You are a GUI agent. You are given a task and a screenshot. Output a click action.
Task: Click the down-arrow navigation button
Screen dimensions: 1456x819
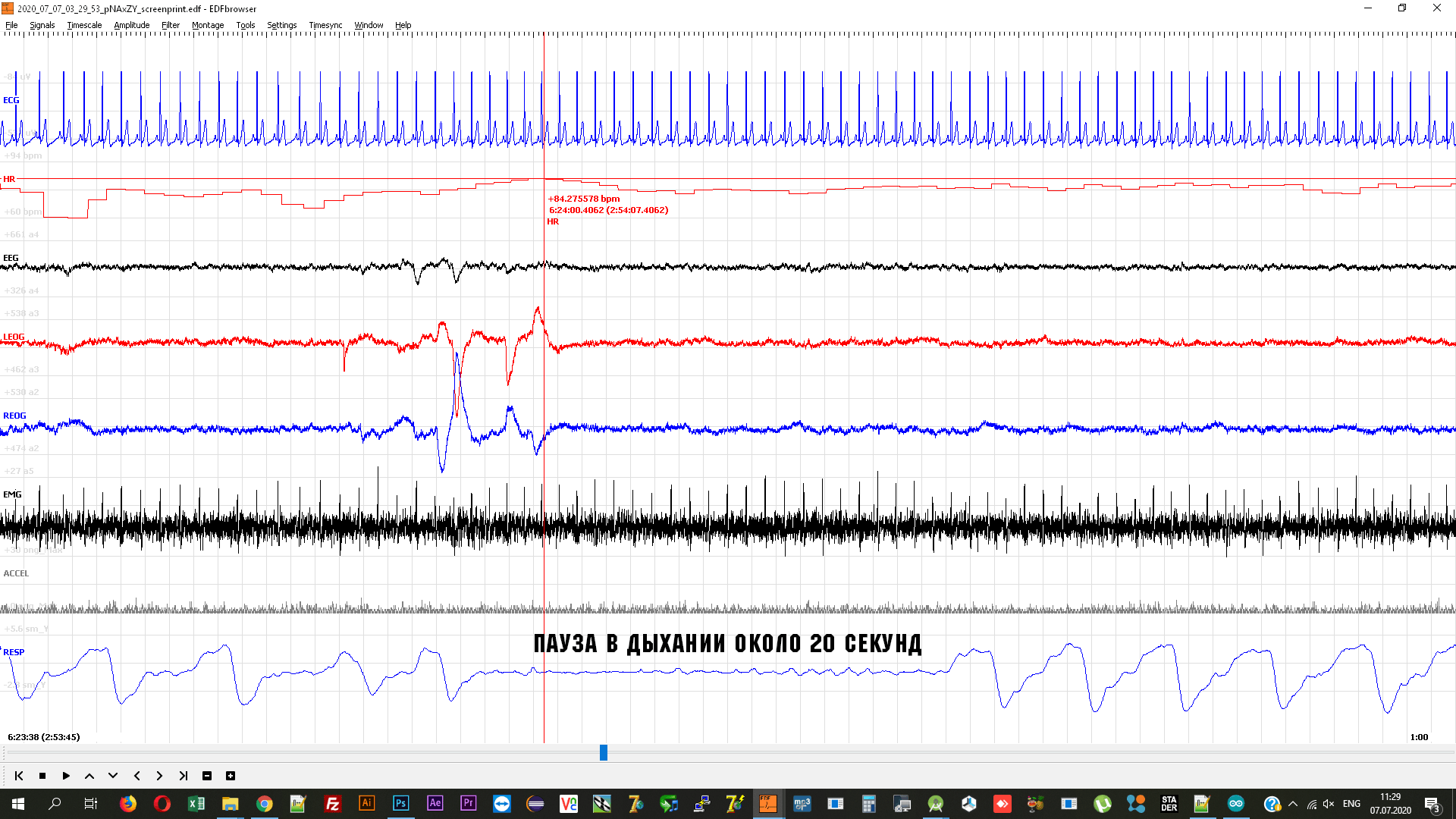(x=113, y=776)
